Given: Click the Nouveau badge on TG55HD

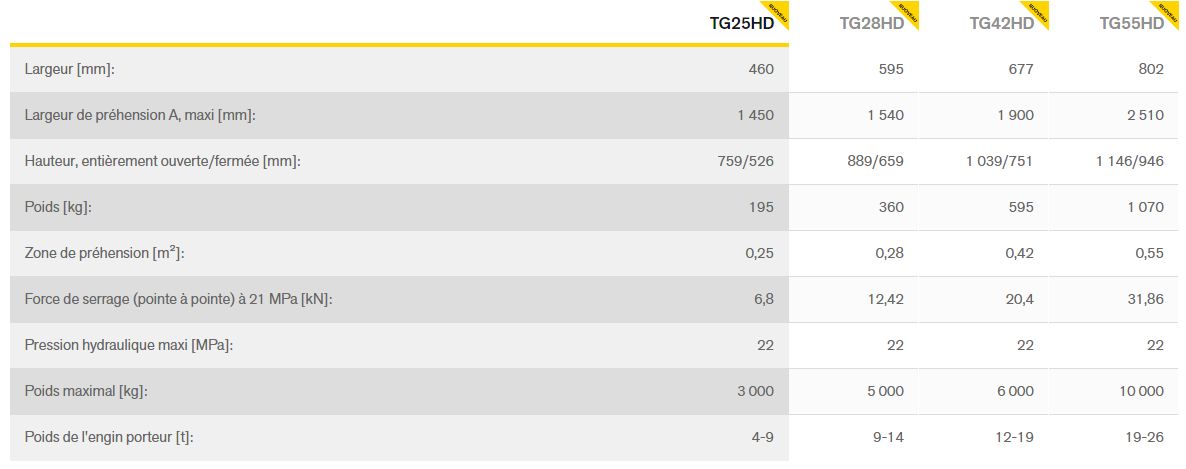Looking at the screenshot, I should 1169,11.
